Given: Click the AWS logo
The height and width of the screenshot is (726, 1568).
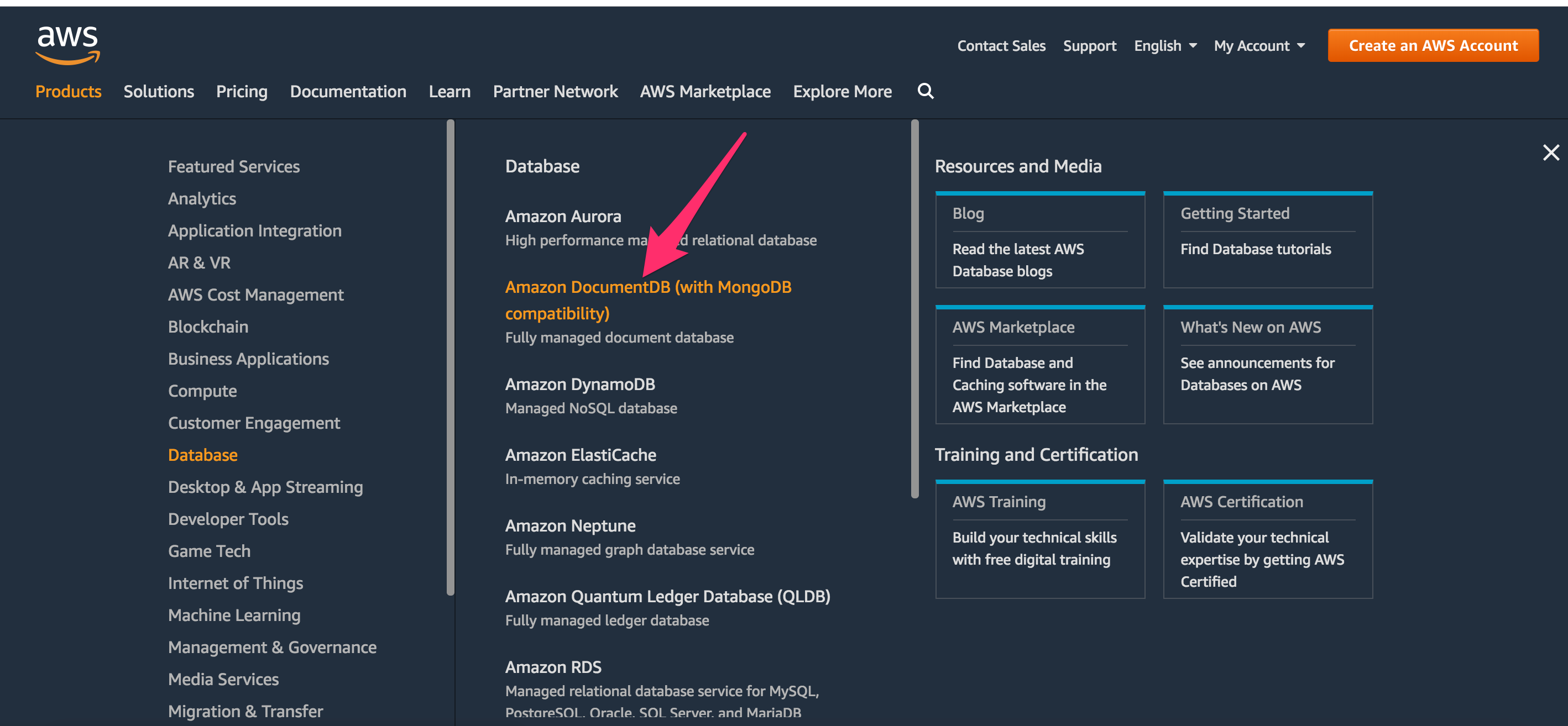Looking at the screenshot, I should (67, 45).
